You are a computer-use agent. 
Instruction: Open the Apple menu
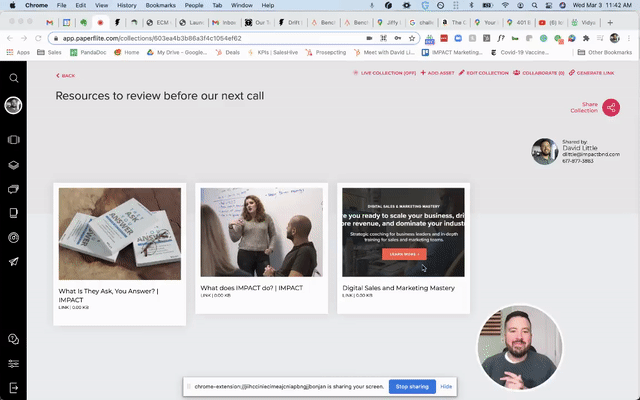(x=13, y=5)
